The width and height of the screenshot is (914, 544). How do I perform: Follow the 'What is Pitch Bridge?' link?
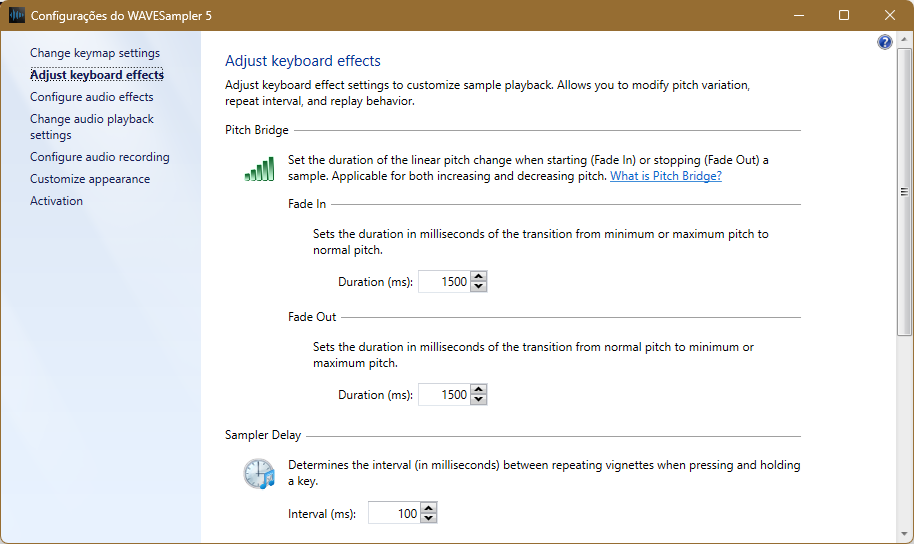666,176
